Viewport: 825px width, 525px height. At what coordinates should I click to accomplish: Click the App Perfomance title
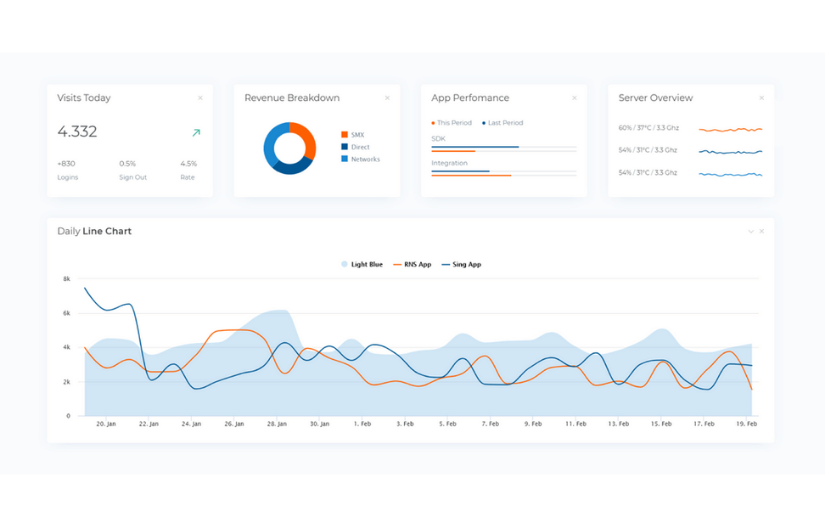coord(470,98)
